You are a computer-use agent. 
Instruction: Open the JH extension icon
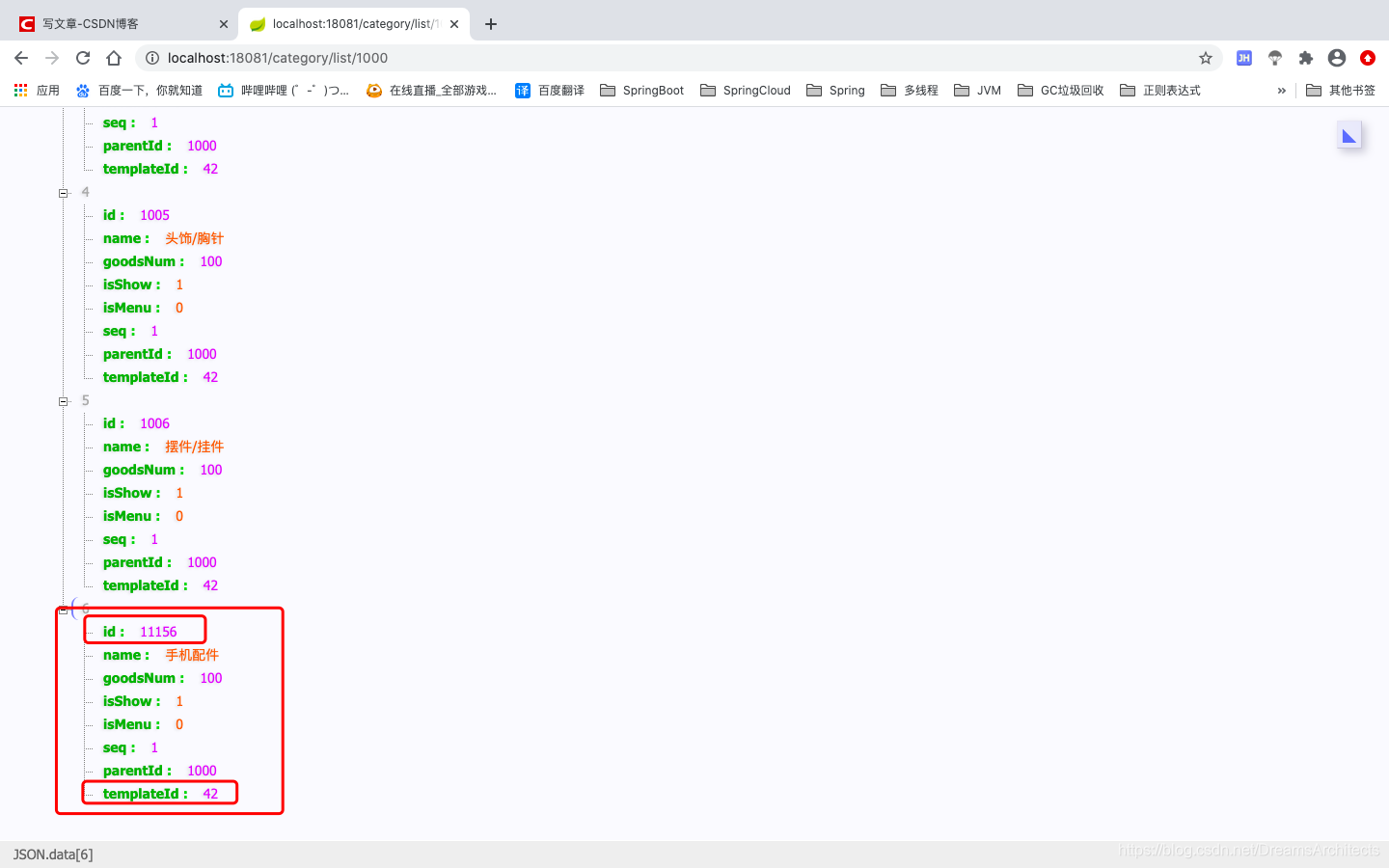coord(1244,58)
